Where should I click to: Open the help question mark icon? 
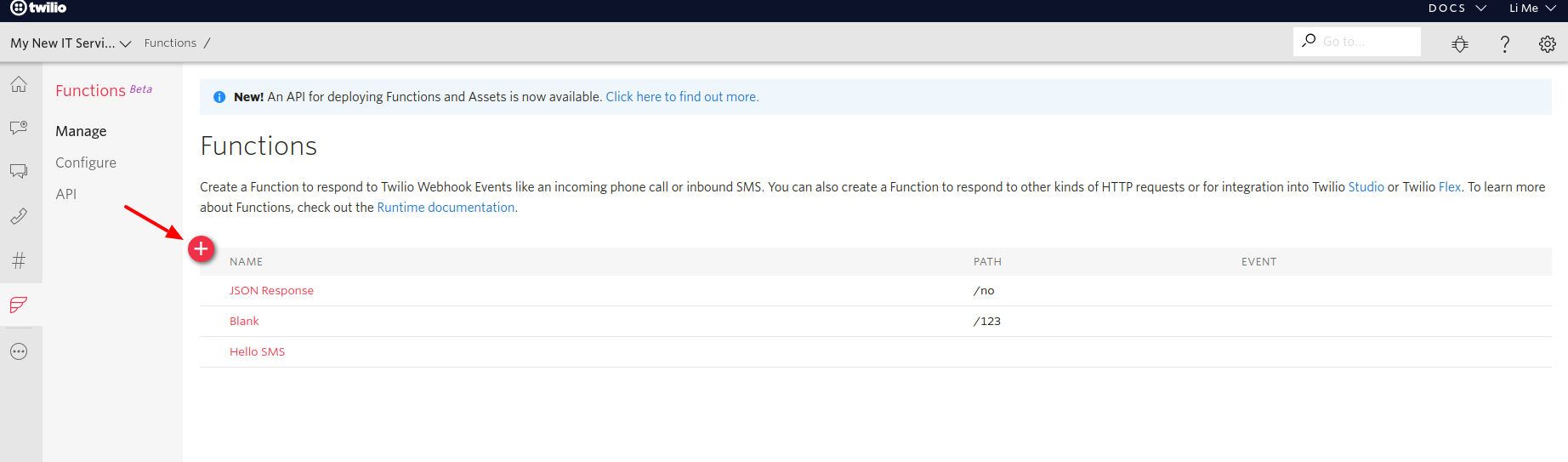point(1504,43)
